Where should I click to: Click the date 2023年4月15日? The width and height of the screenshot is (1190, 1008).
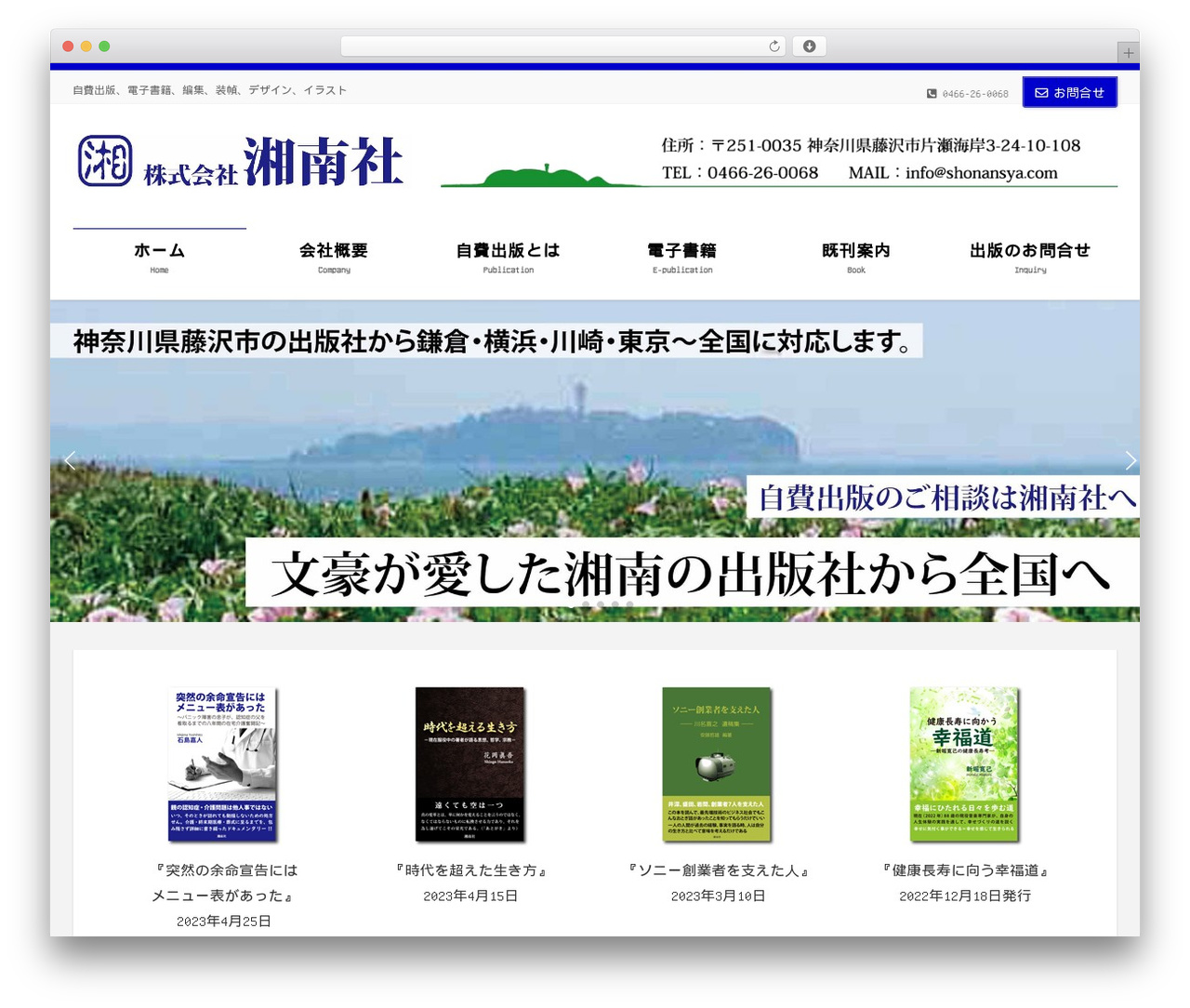click(x=470, y=896)
